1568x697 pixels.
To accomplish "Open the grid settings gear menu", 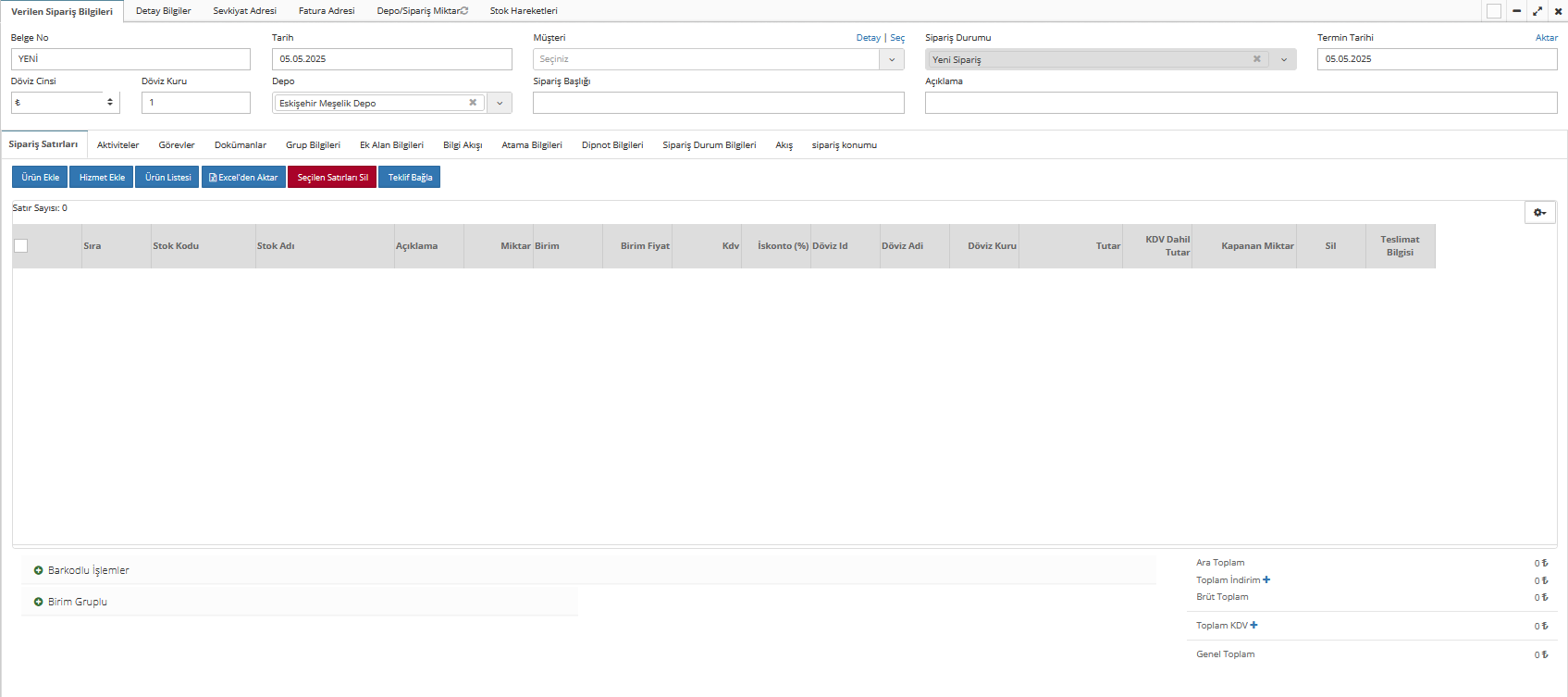I will (1539, 213).
